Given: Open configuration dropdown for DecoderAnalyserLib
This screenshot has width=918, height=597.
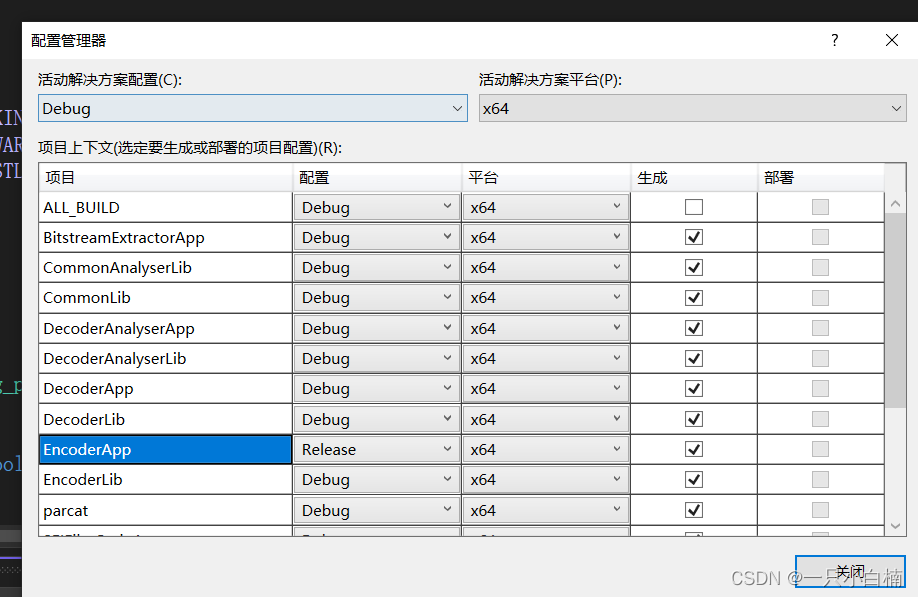Looking at the screenshot, I should coord(376,358).
